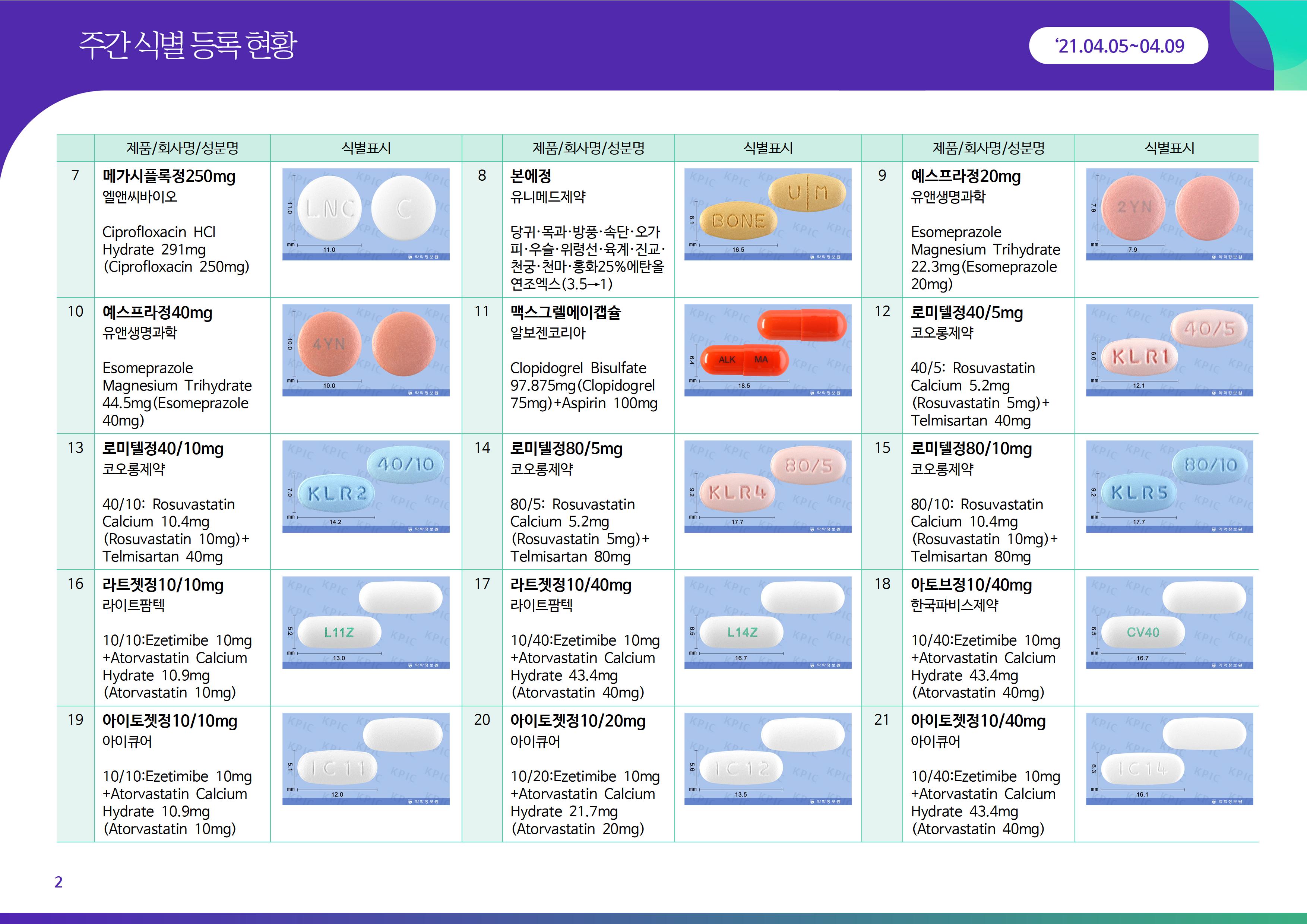1307x924 pixels.
Task: Click the yellow tablet imprinted BONE
Action: pos(737,221)
